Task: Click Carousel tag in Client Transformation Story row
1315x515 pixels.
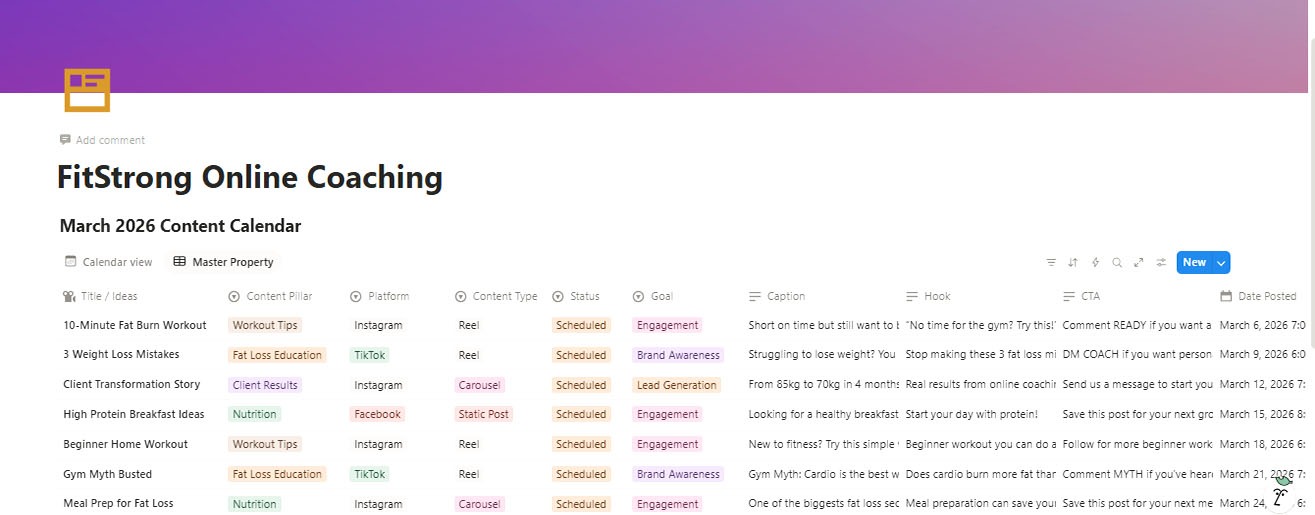Action: pyautogui.click(x=479, y=385)
